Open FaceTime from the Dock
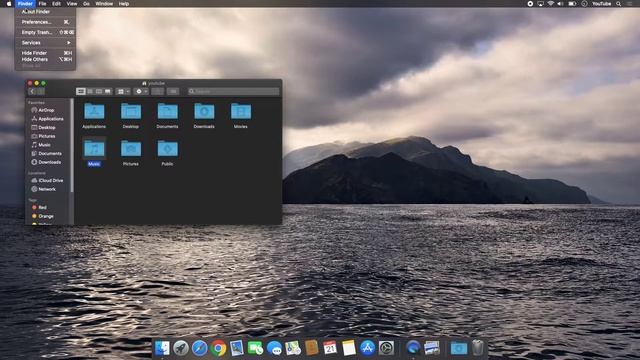Screen dimensions: 640x360 click(x=256, y=348)
